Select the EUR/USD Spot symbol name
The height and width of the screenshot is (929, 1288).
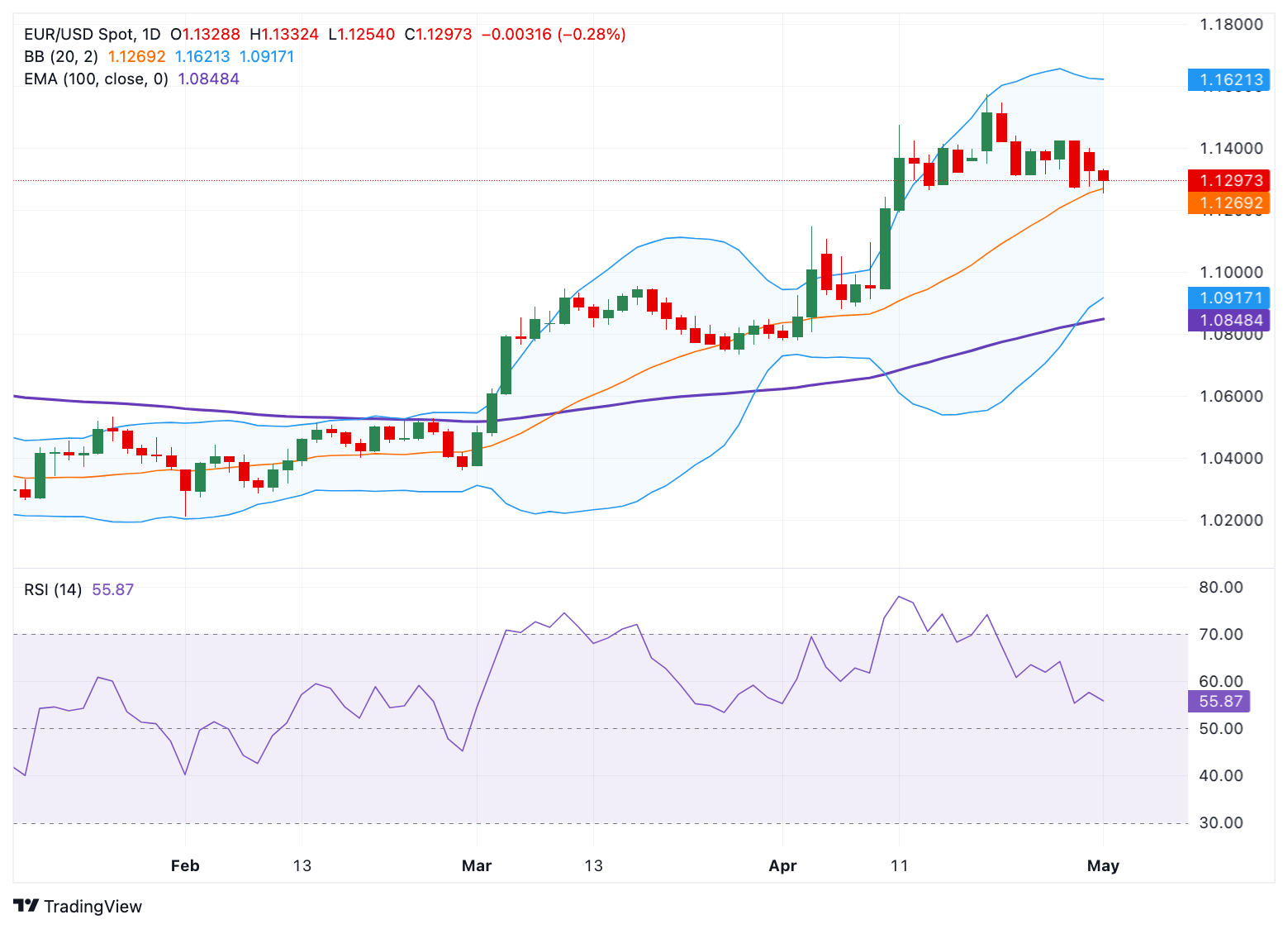coord(81,34)
